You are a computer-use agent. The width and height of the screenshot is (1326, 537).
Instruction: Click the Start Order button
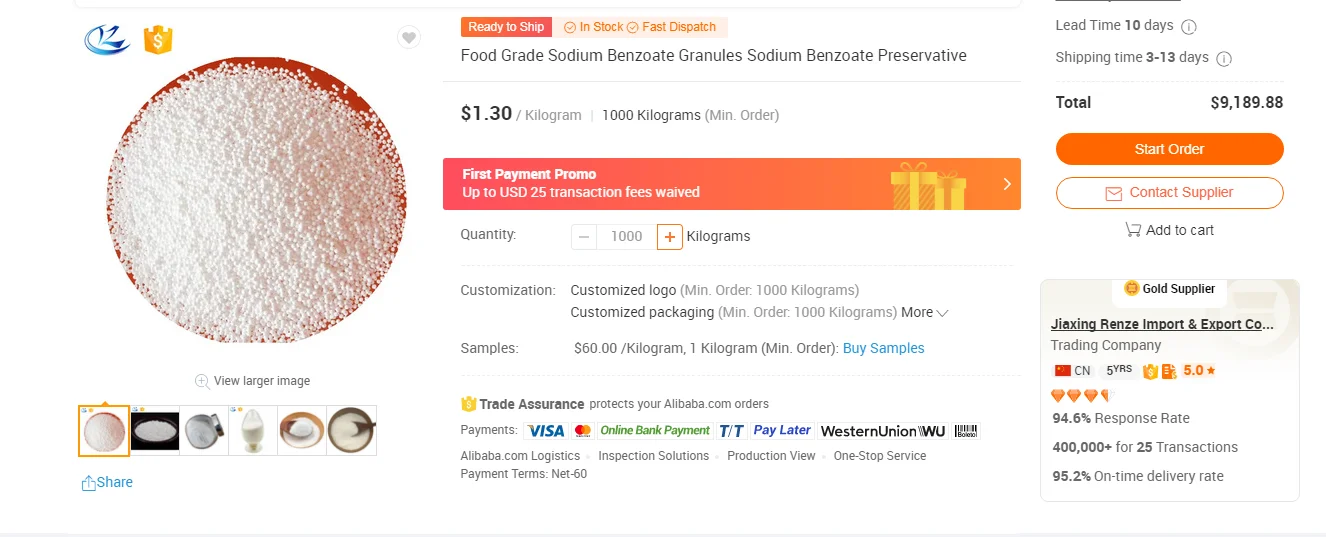pyautogui.click(x=1169, y=149)
